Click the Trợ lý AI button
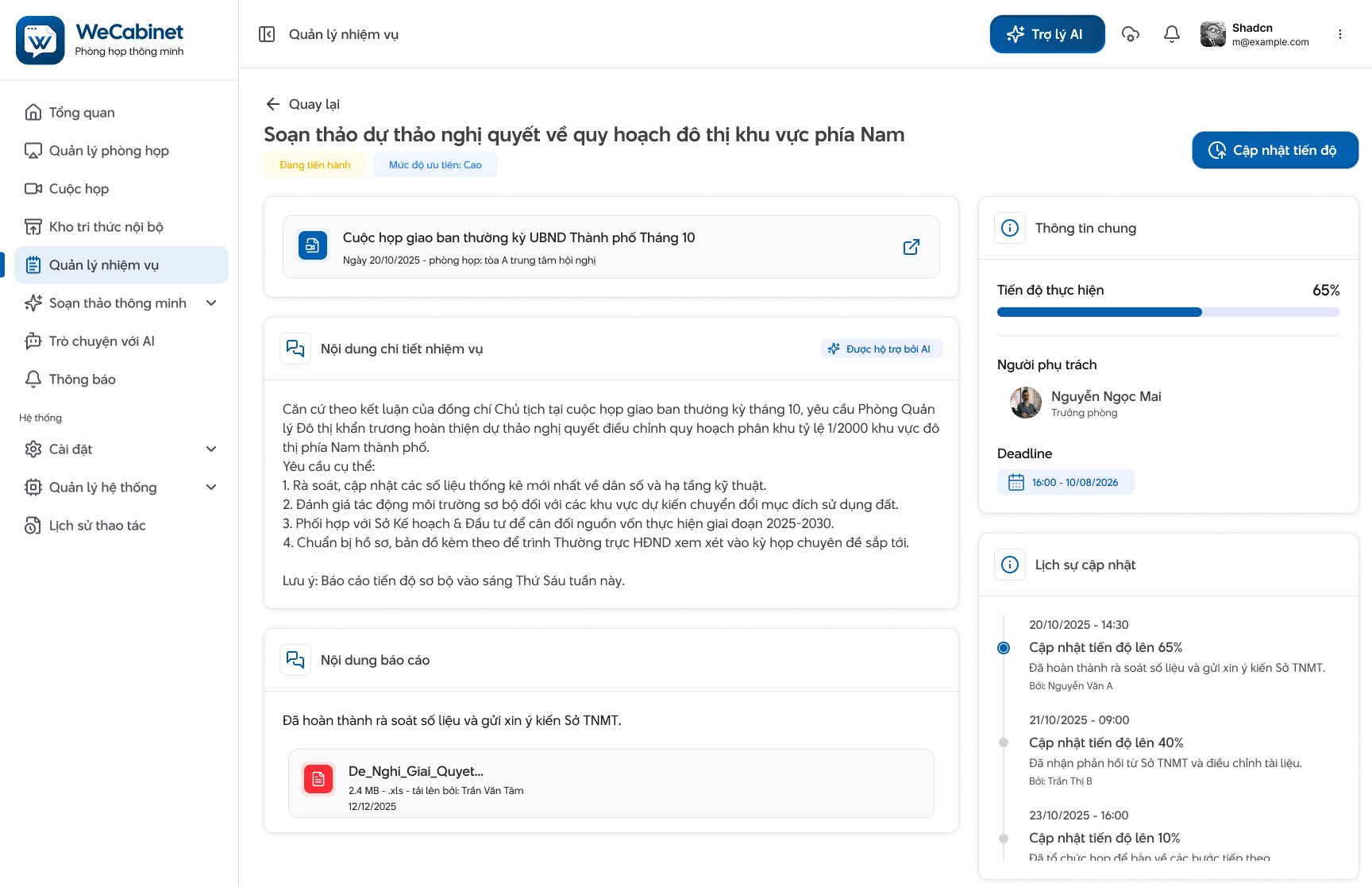Image resolution: width=1372 pixels, height=887 pixels. tap(1047, 34)
